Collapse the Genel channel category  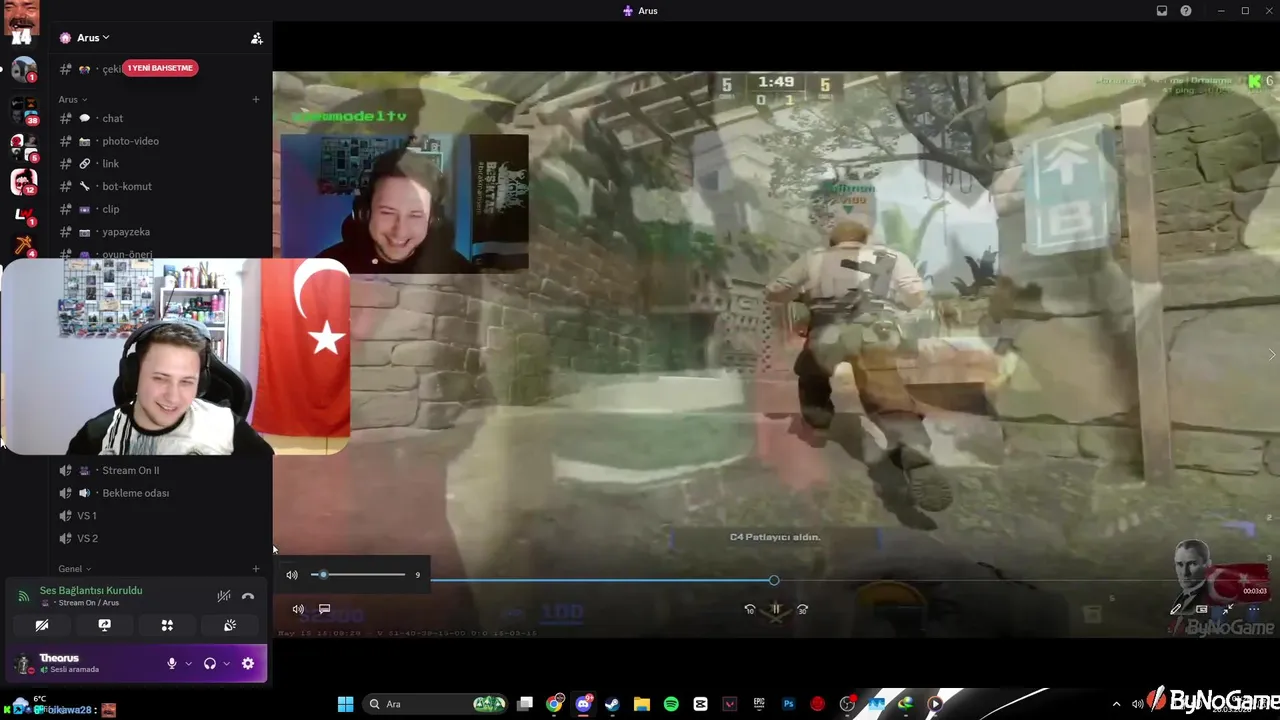tap(75, 568)
